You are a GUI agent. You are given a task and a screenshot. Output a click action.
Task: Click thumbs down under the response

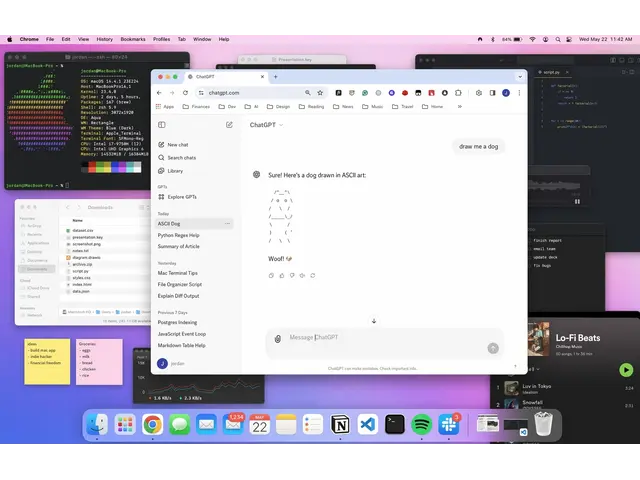click(x=292, y=274)
